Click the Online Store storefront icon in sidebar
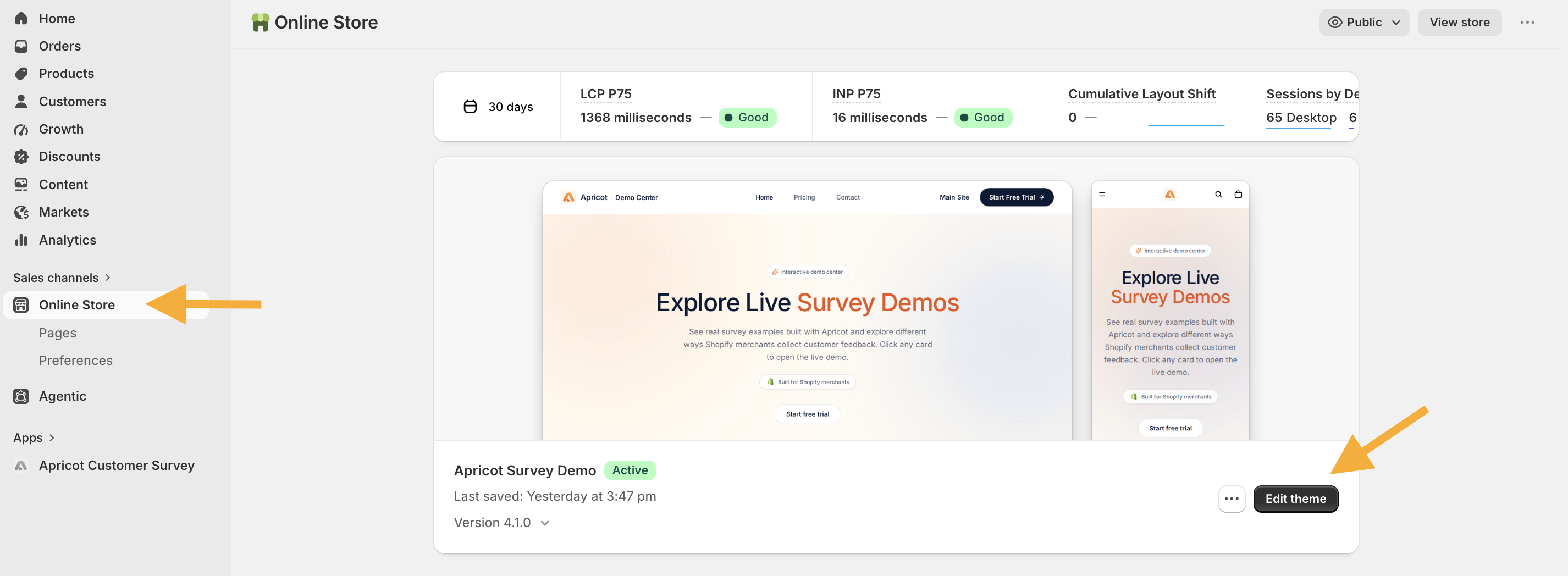The width and height of the screenshot is (1568, 576). tap(21, 304)
